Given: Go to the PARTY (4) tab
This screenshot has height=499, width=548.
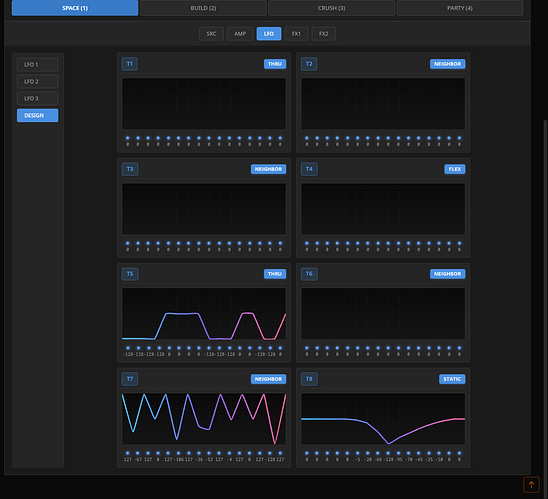Looking at the screenshot, I should click(x=460, y=8).
